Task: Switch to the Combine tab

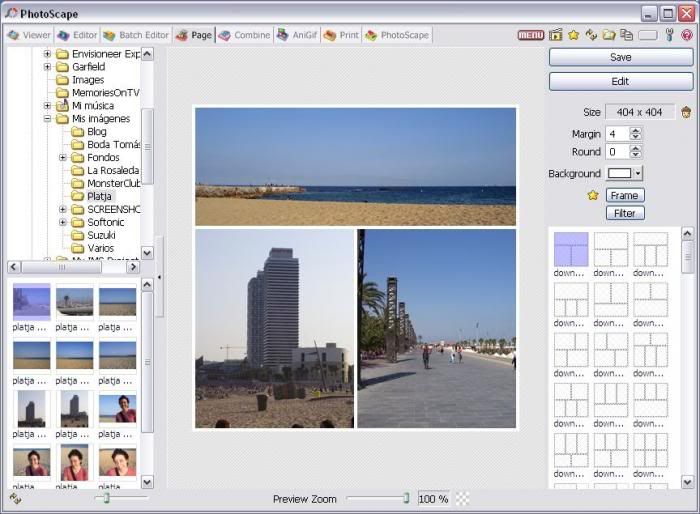Action: 244,35
